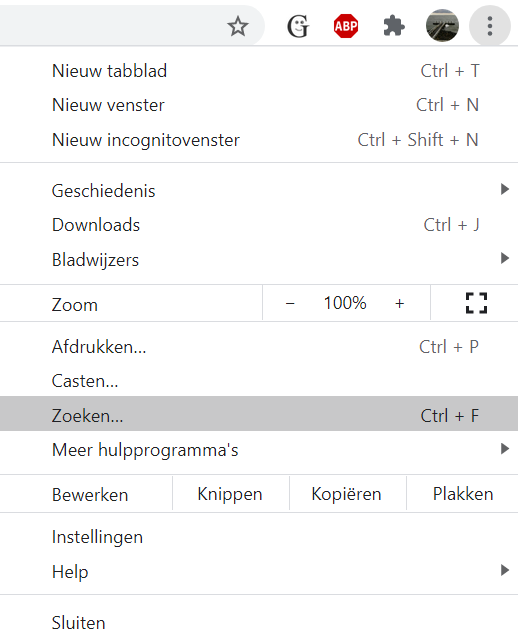Open Downloads from the menu

[259, 225]
